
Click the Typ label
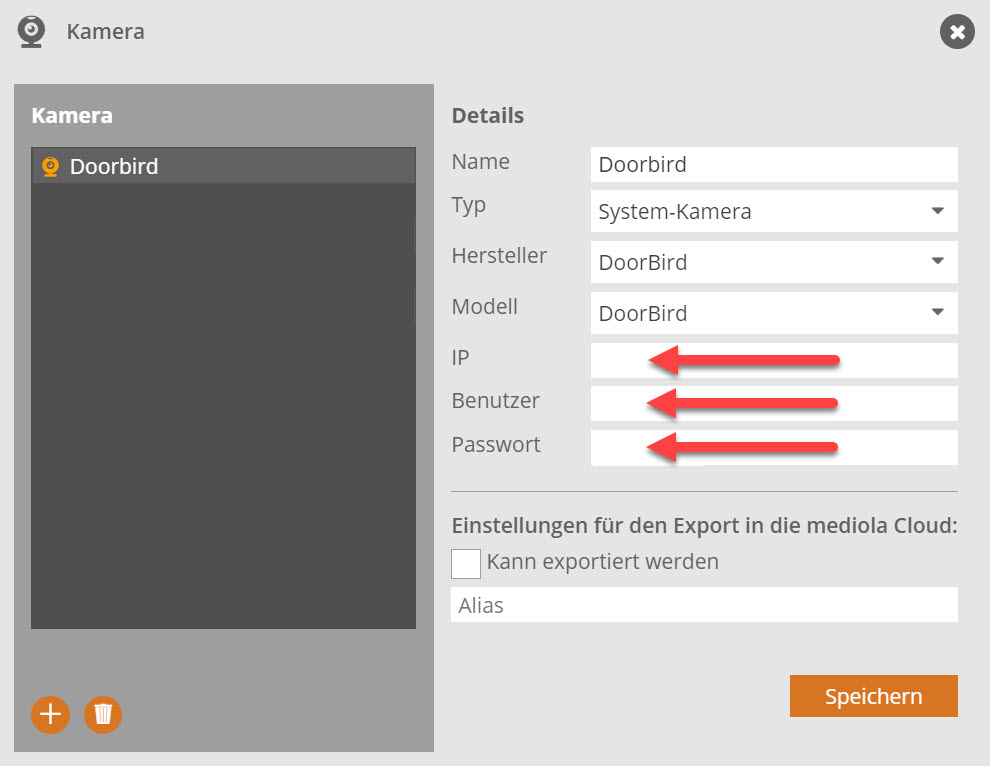(x=469, y=206)
